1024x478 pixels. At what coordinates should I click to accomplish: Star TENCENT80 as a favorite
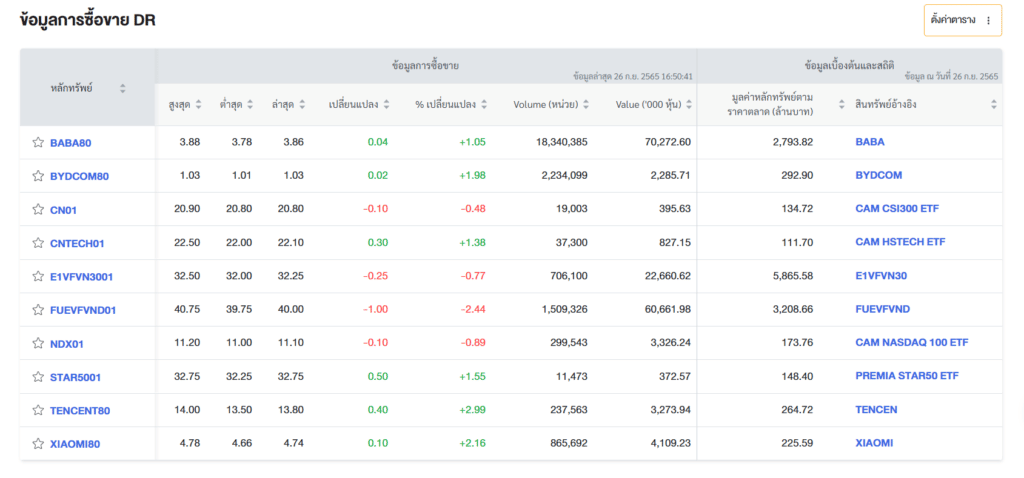tap(38, 410)
